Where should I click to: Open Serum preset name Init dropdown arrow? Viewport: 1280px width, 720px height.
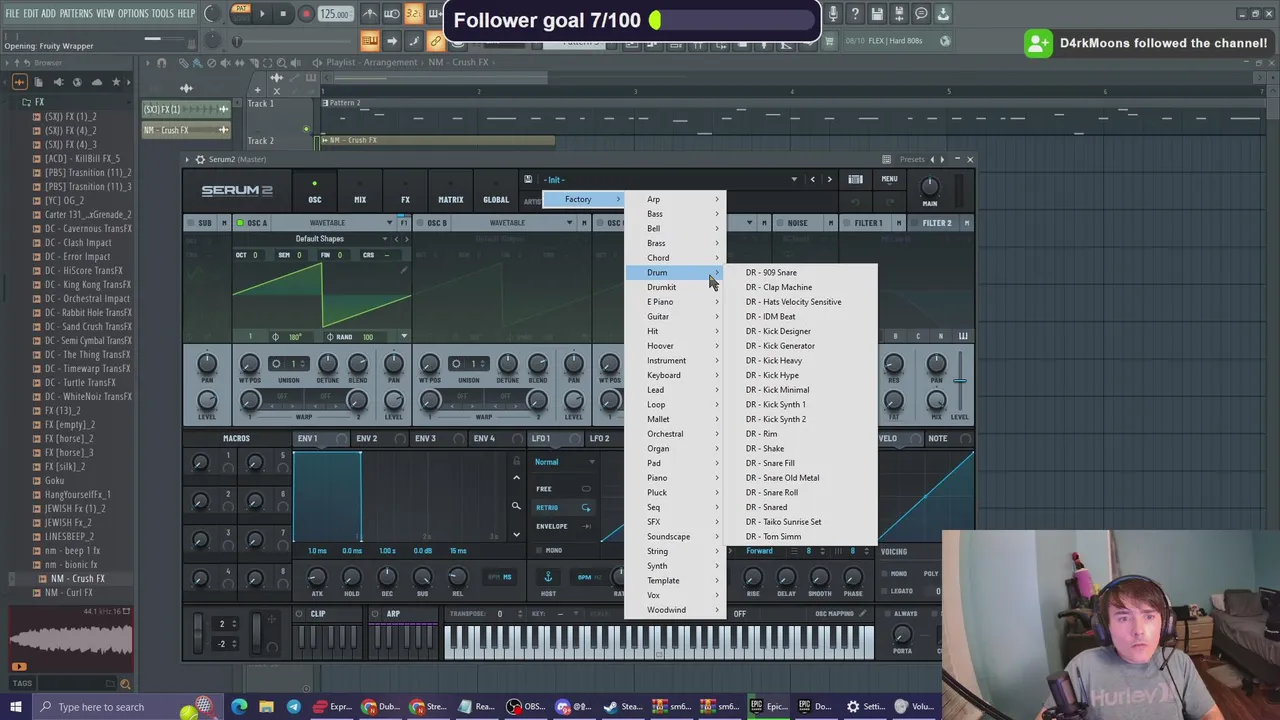click(x=794, y=179)
